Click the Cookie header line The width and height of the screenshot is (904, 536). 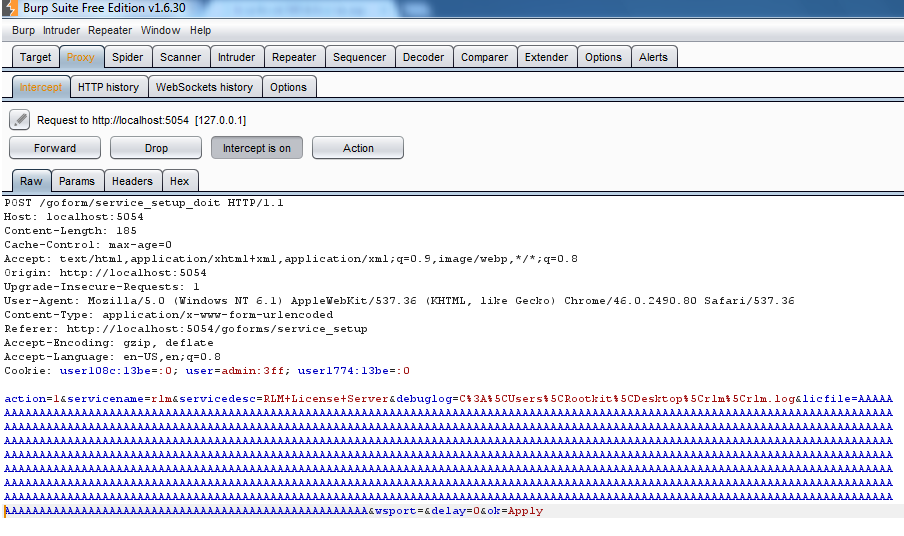[206, 371]
